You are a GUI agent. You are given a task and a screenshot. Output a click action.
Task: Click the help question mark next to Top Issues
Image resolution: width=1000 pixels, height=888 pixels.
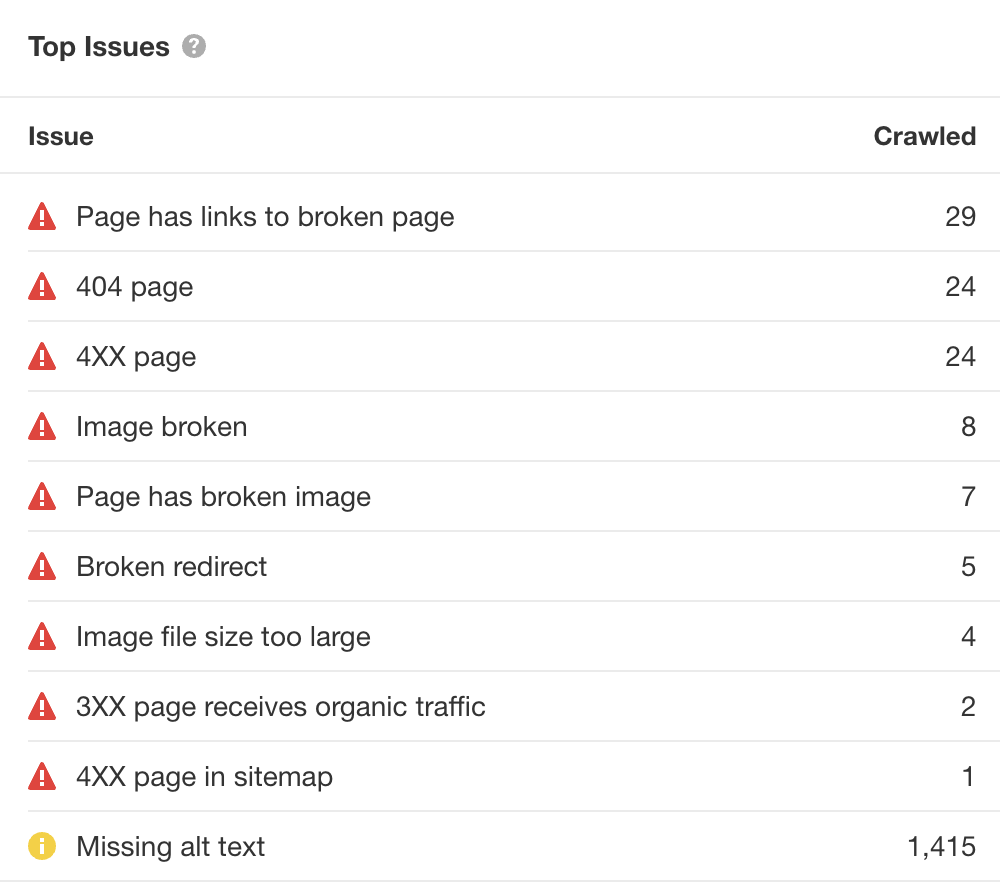tap(194, 47)
